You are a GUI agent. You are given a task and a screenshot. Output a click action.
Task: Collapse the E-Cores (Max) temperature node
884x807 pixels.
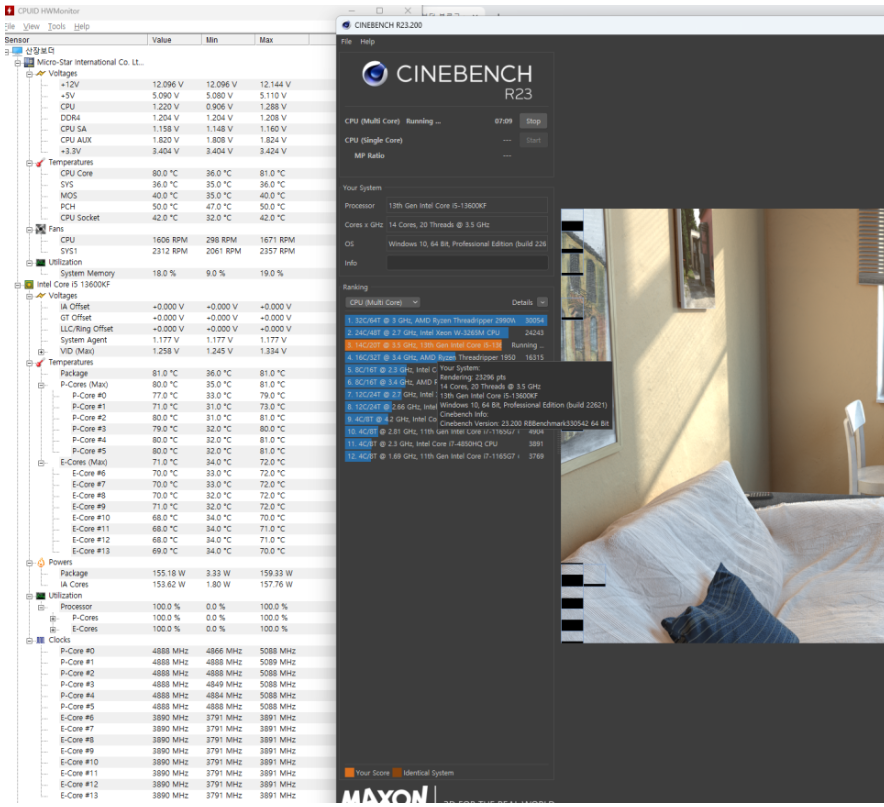coord(41,463)
